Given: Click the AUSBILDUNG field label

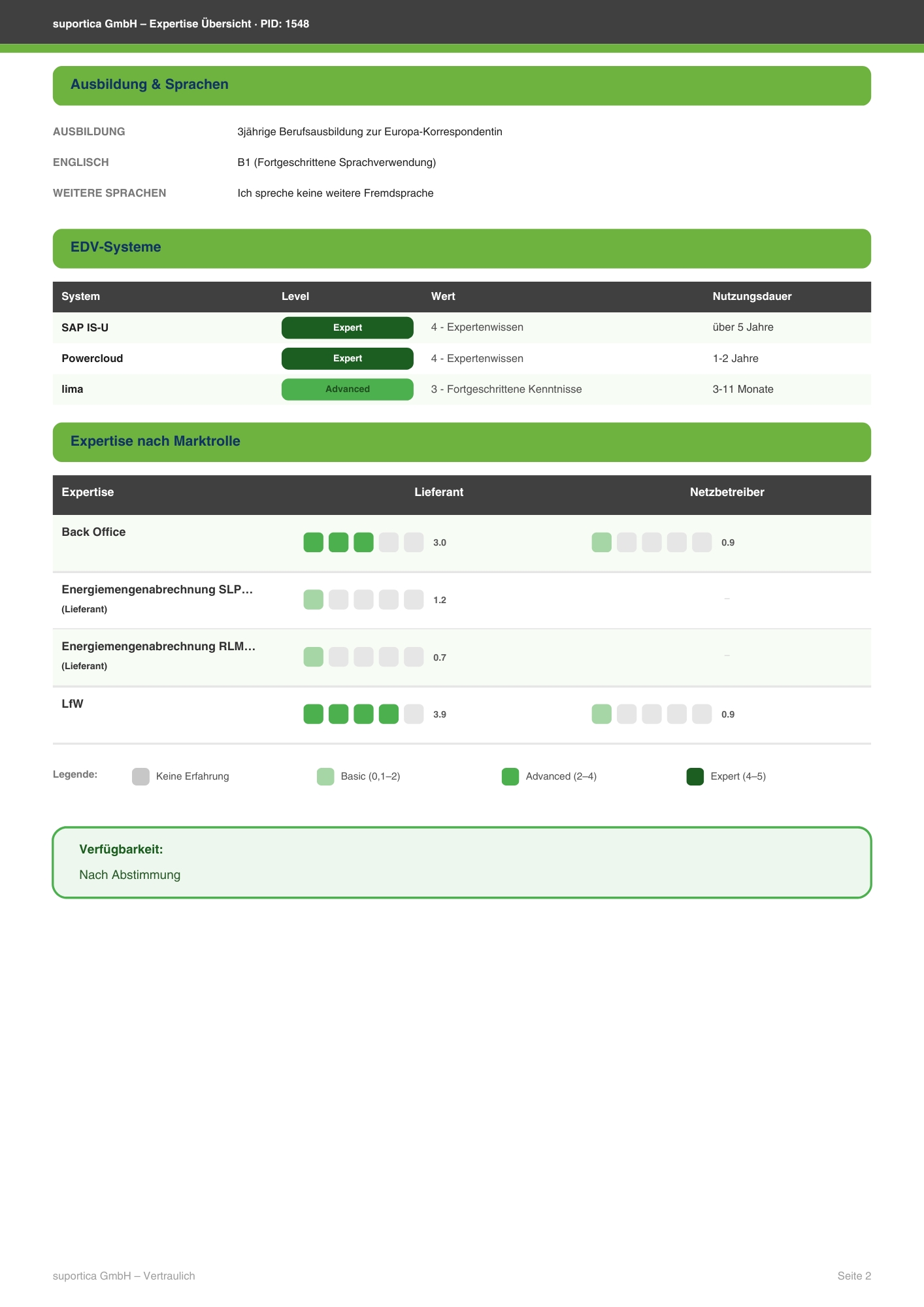Looking at the screenshot, I should point(89,131).
